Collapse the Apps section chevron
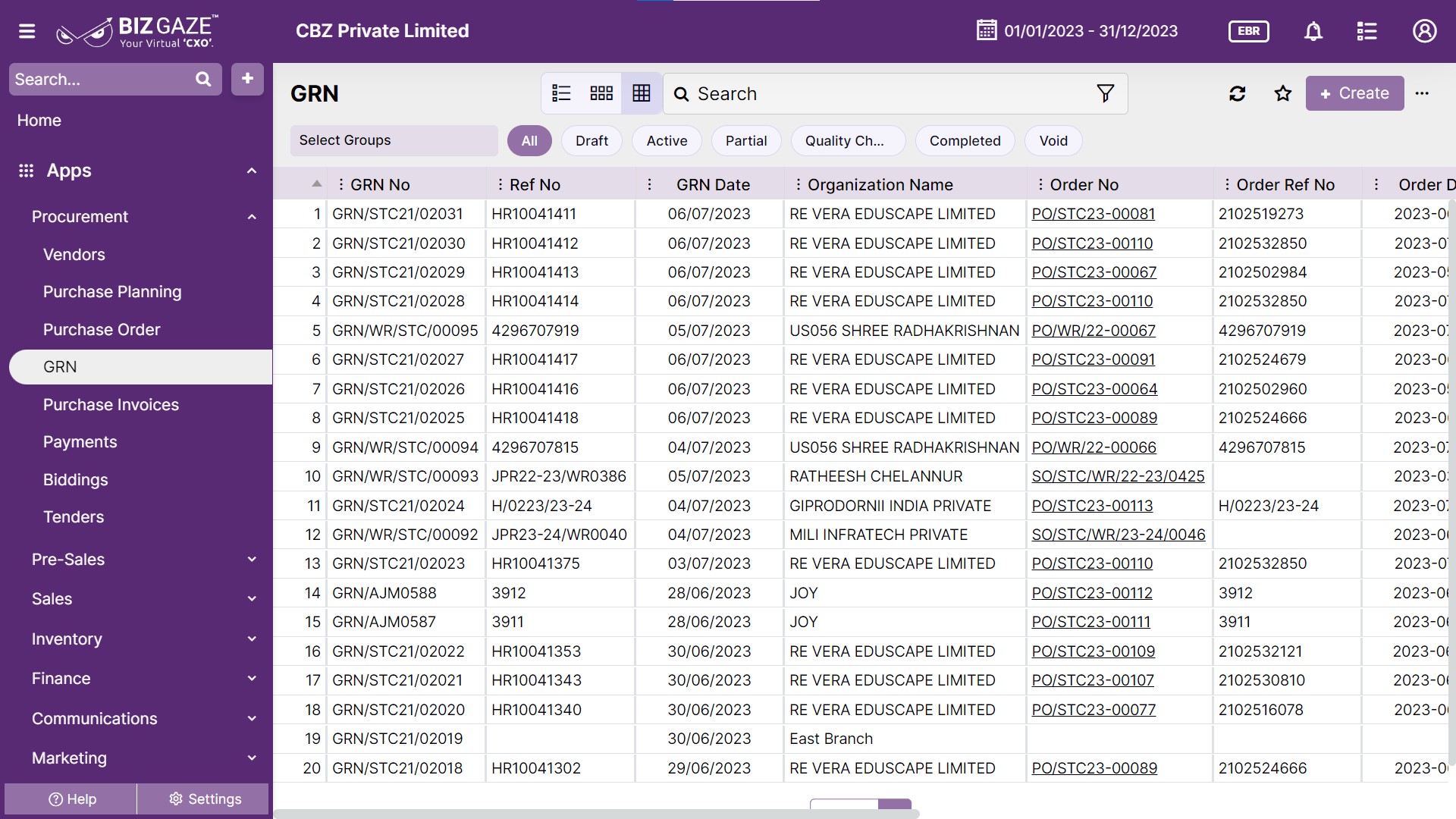The image size is (1456, 819). [252, 171]
